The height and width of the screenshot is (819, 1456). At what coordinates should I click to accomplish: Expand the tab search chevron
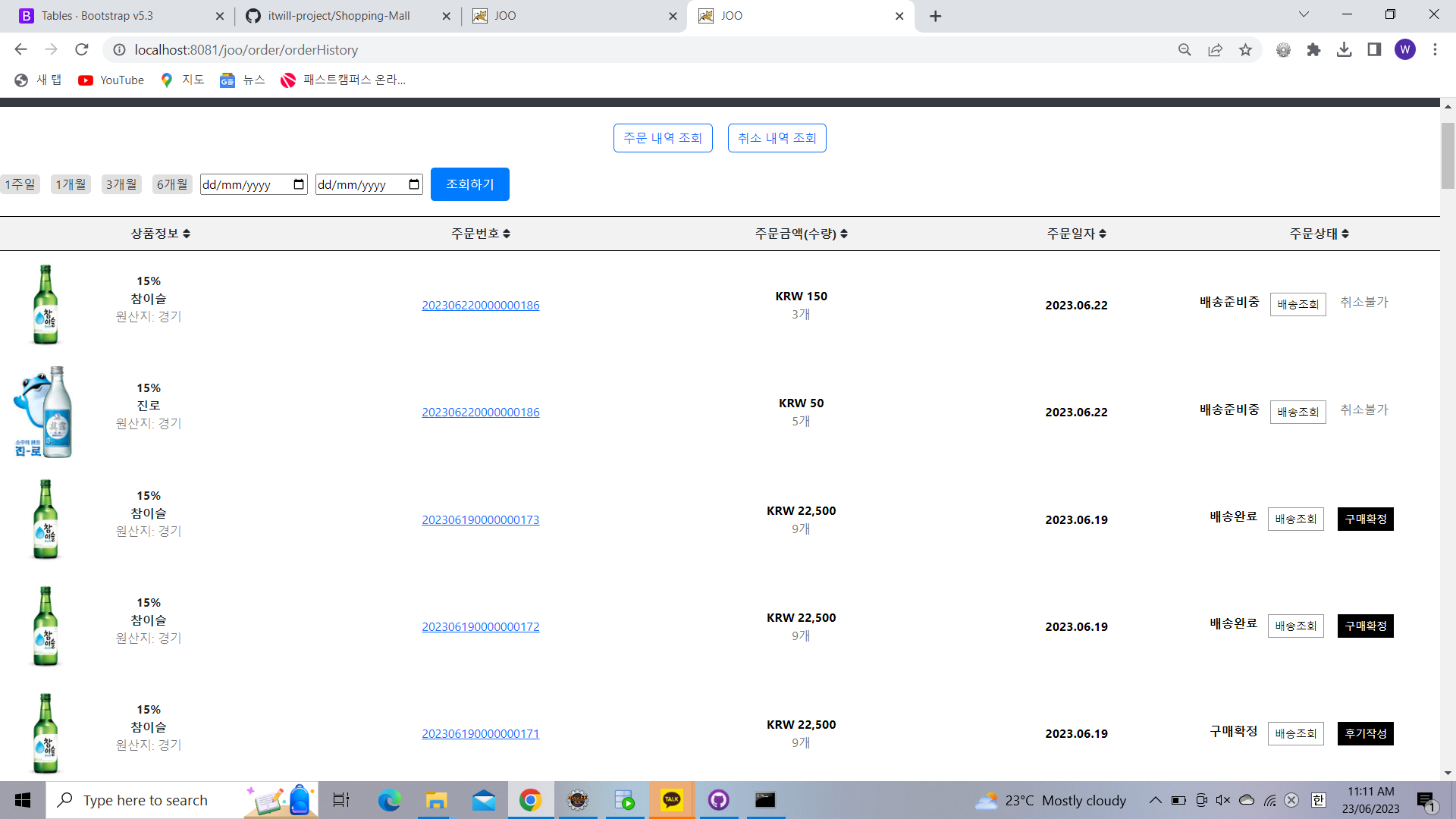[x=1304, y=15]
